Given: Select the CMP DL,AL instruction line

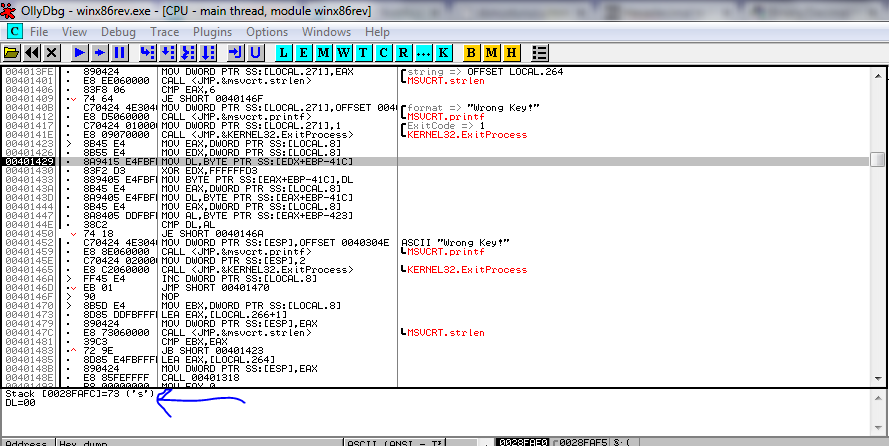Looking at the screenshot, I should tap(187, 224).
